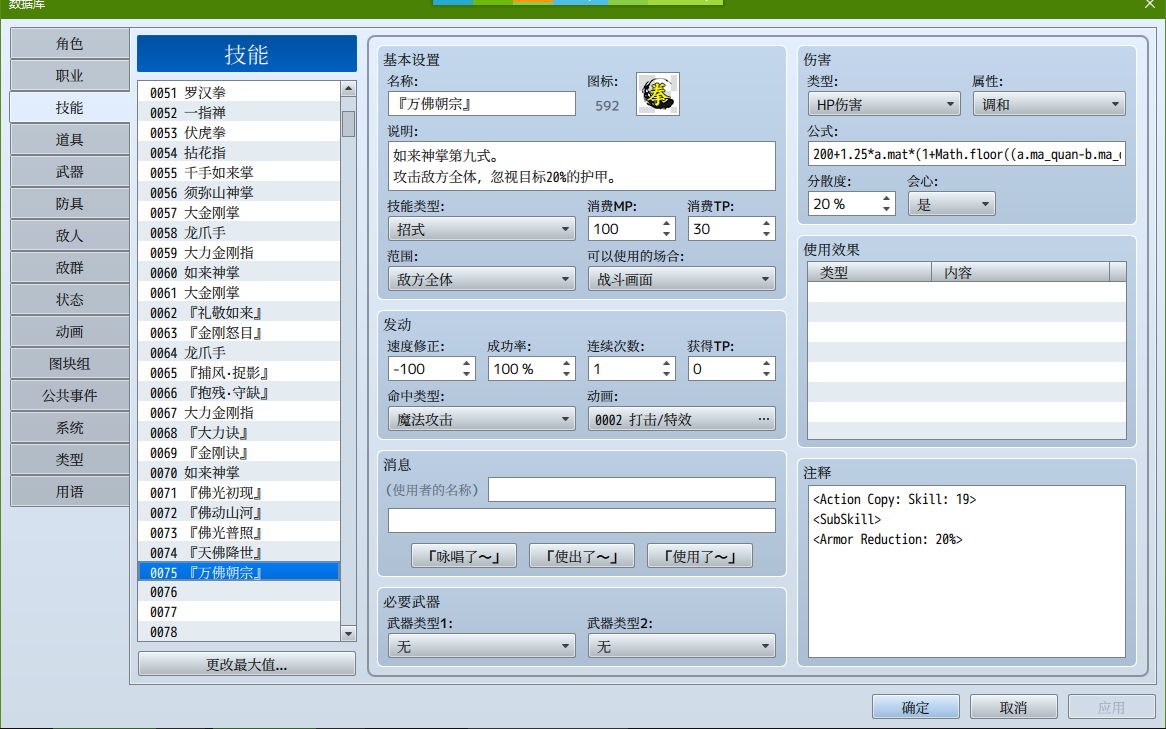The width and height of the screenshot is (1166, 729).
Task: Select the 状态 tab
Action: [x=69, y=300]
